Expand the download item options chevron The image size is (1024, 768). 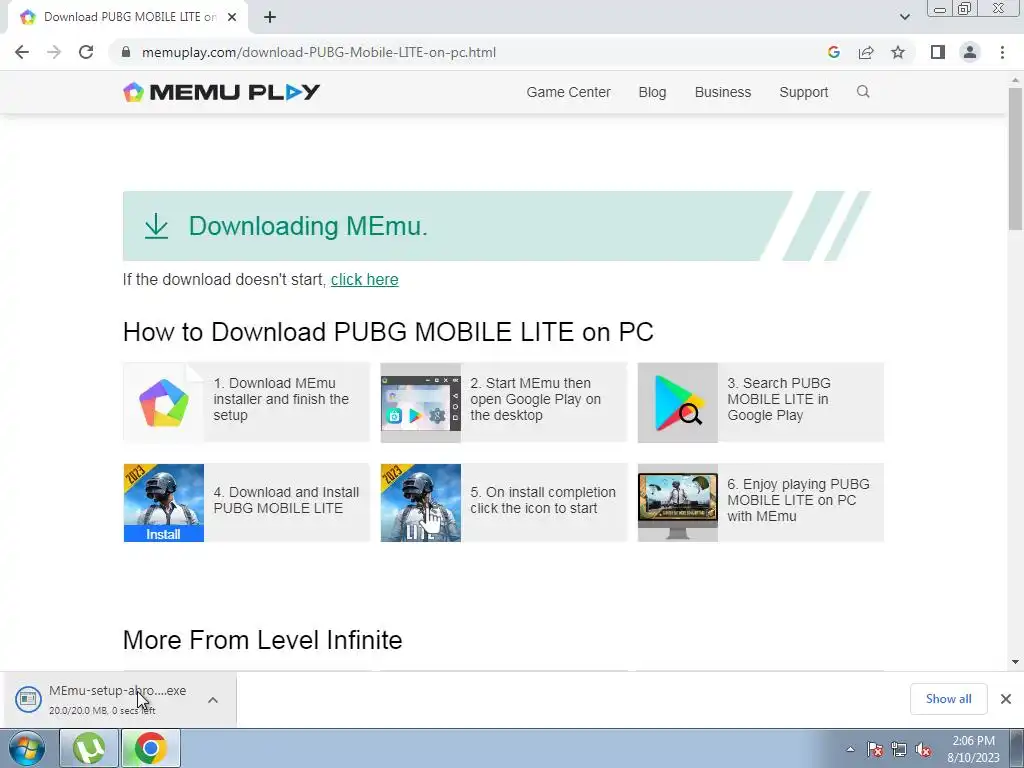213,700
